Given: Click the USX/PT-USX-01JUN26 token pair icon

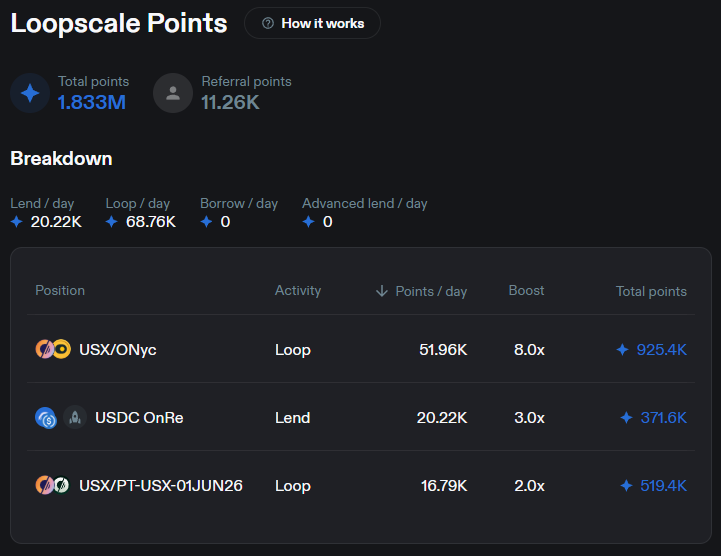Looking at the screenshot, I should [x=52, y=485].
